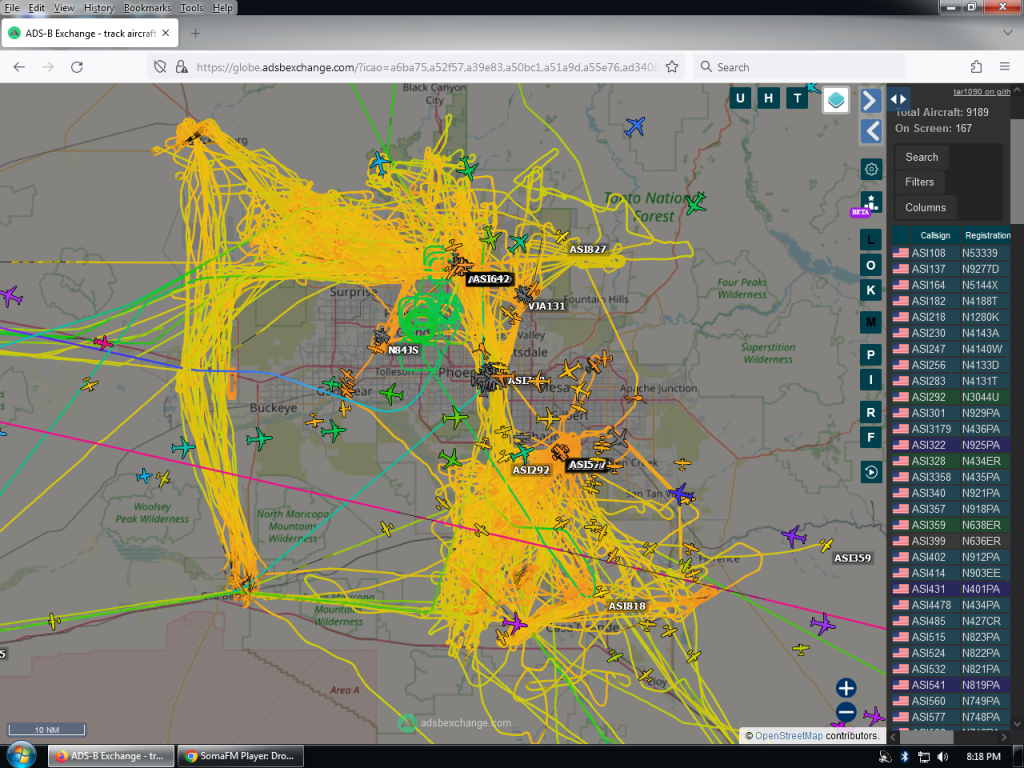Select the ASI292 table row

952,397
